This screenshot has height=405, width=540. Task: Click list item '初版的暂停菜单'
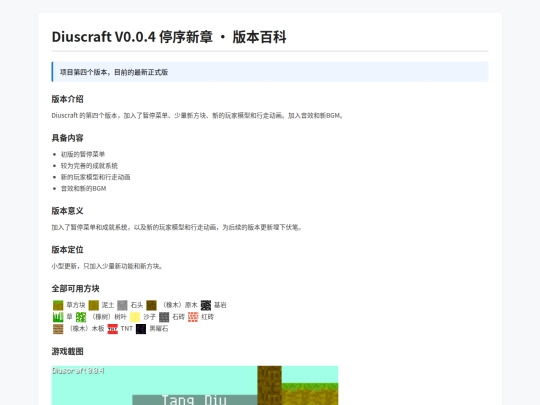pos(83,154)
